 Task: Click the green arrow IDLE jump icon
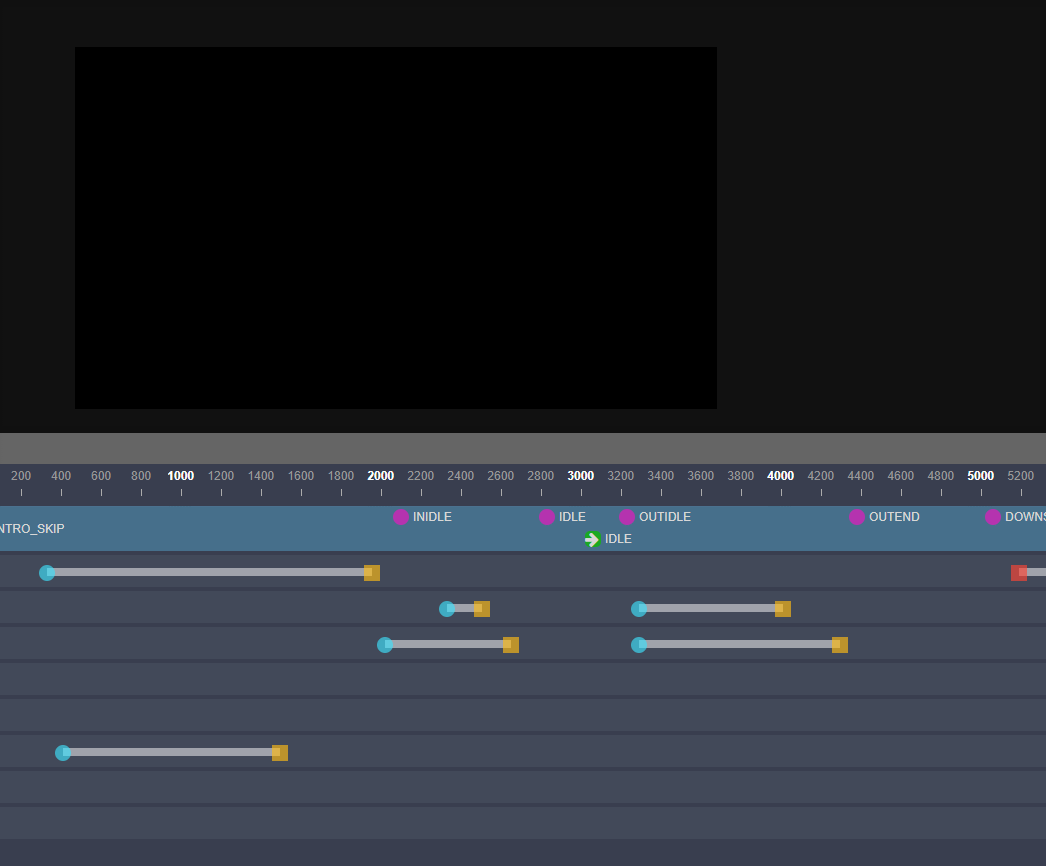(592, 539)
